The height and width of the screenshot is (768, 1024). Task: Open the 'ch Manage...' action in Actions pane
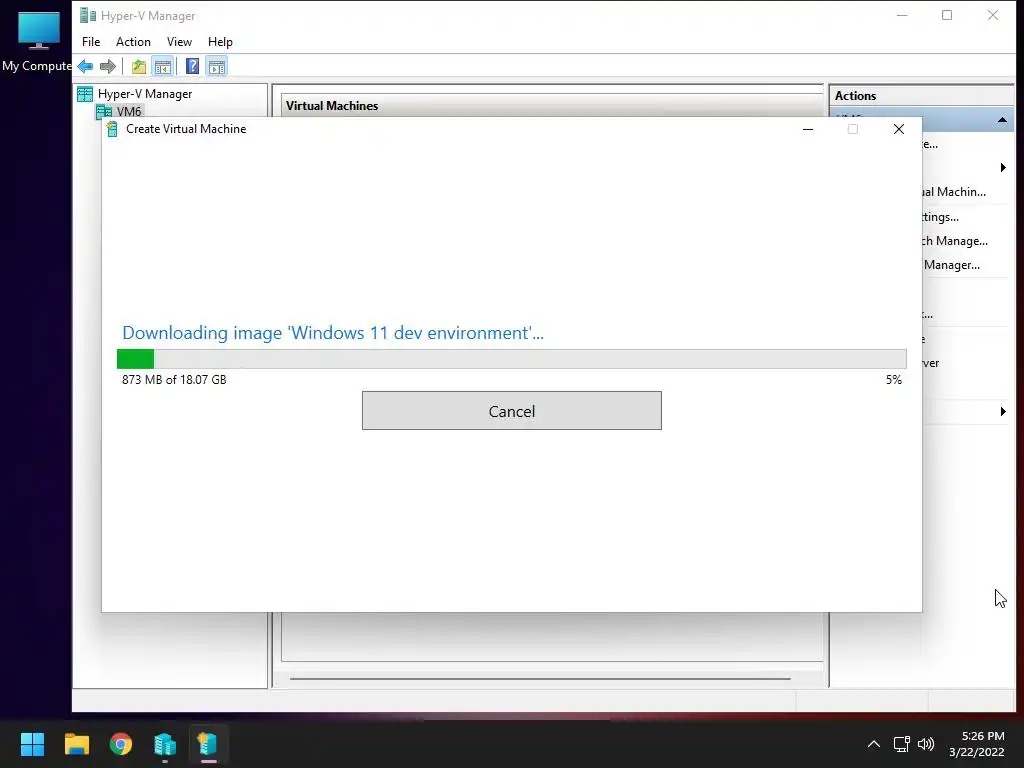click(x=955, y=241)
